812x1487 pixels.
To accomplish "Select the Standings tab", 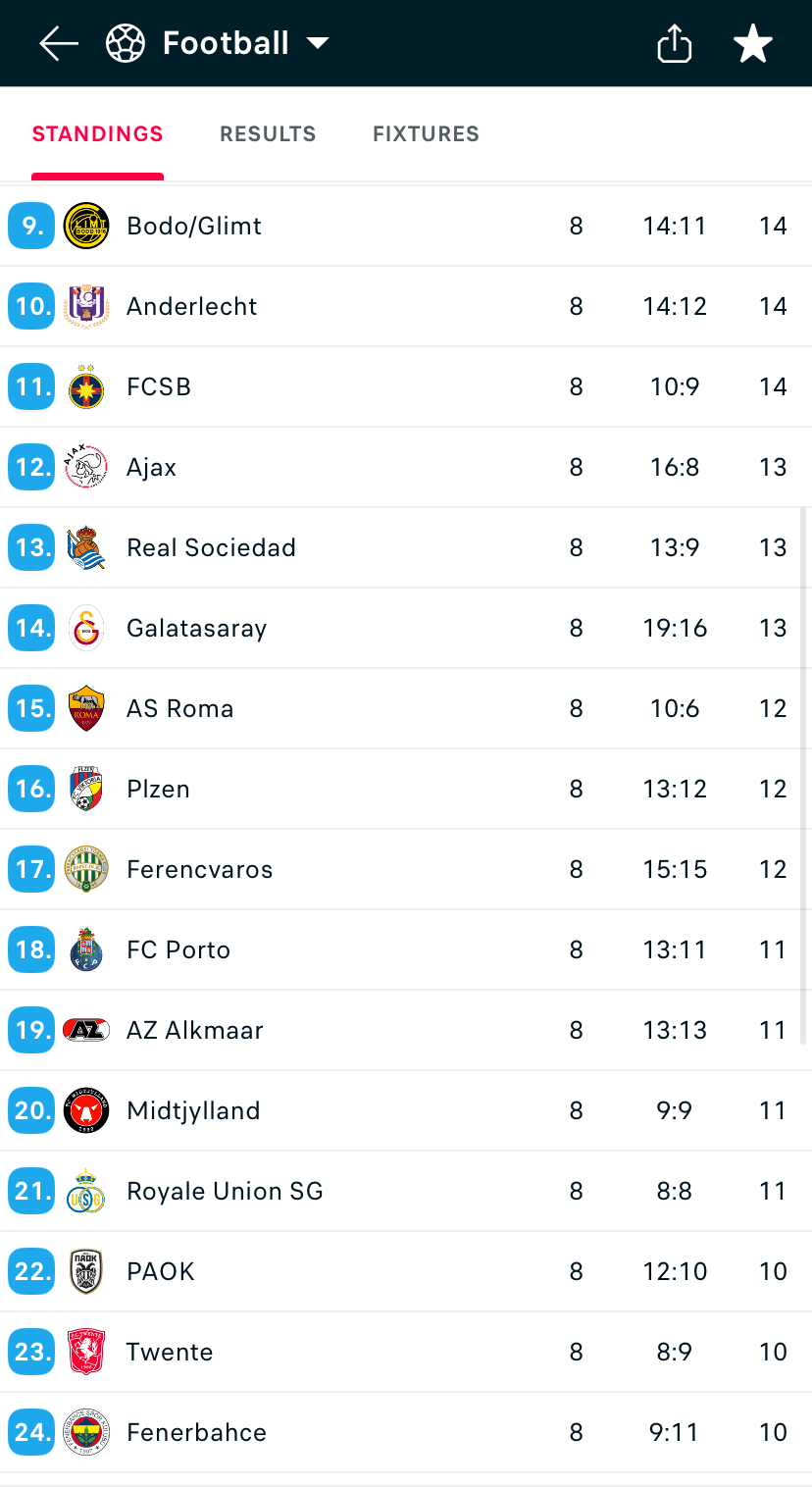I will coord(97,134).
